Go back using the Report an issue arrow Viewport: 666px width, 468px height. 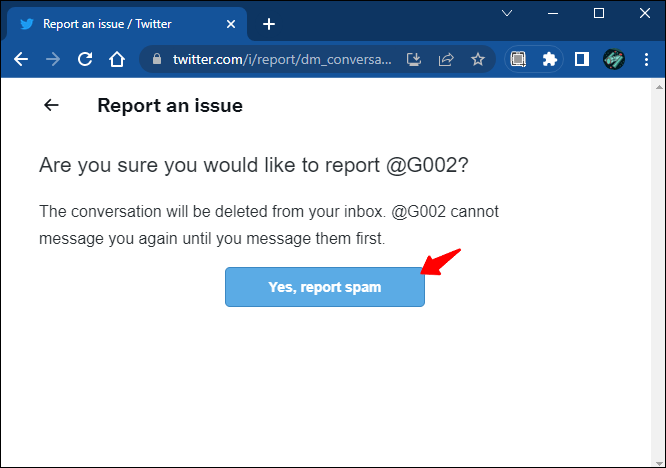(x=51, y=105)
